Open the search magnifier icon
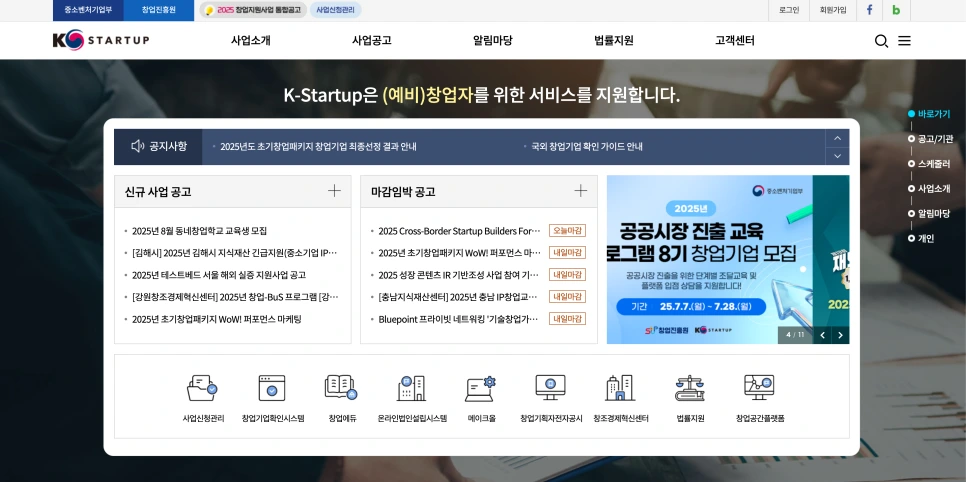The height and width of the screenshot is (482, 966). (881, 41)
